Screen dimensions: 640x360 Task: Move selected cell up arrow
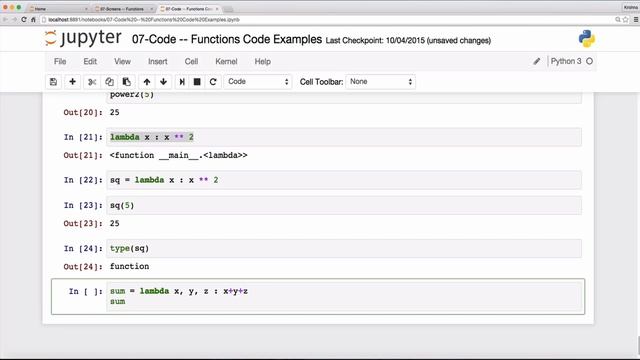(x=147, y=82)
